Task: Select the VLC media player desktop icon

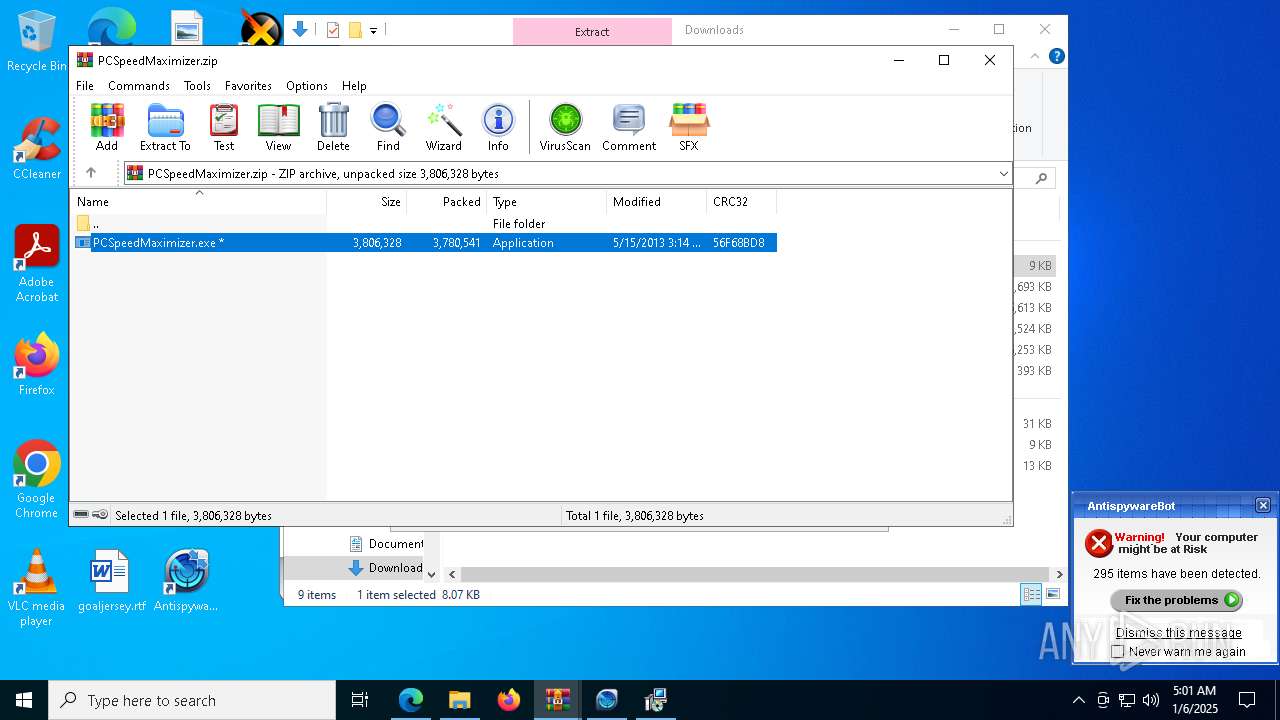Action: 36,588
